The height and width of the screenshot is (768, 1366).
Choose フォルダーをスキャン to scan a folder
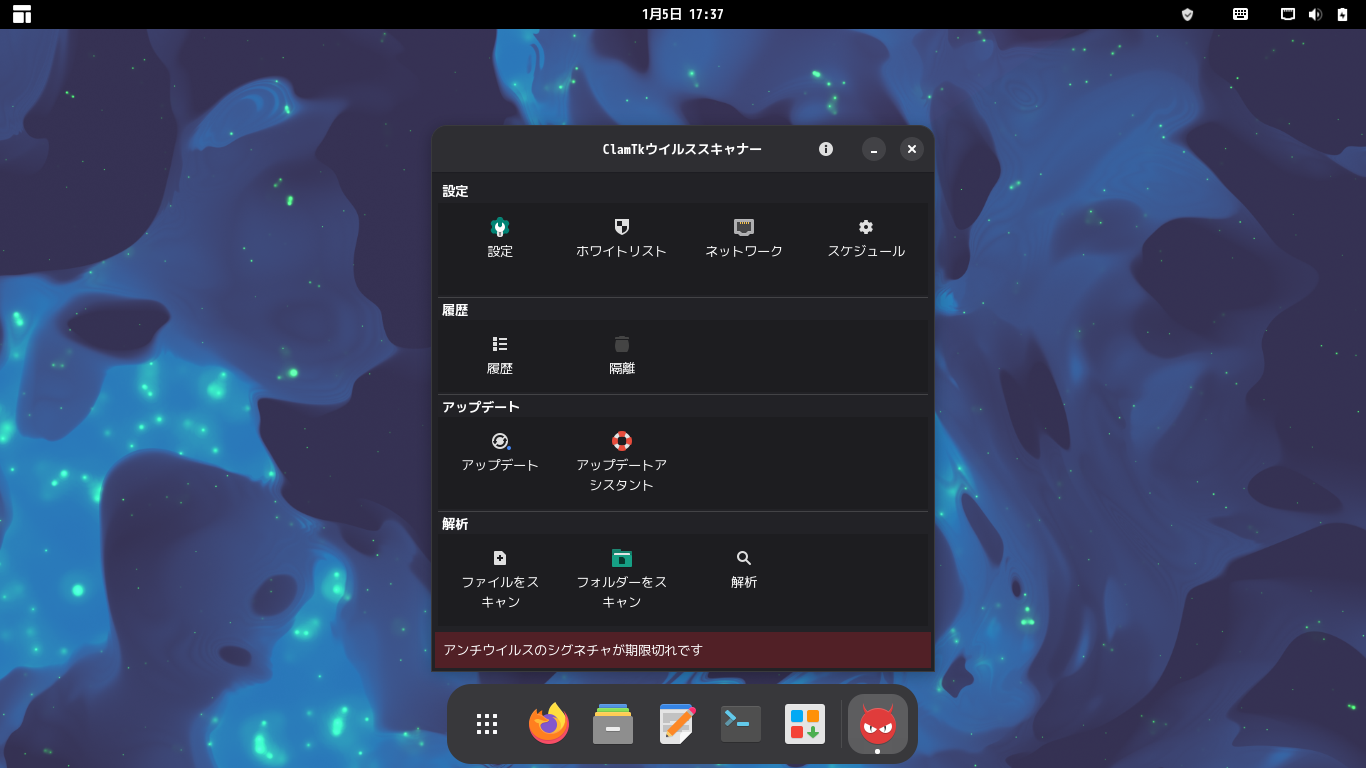[621, 579]
